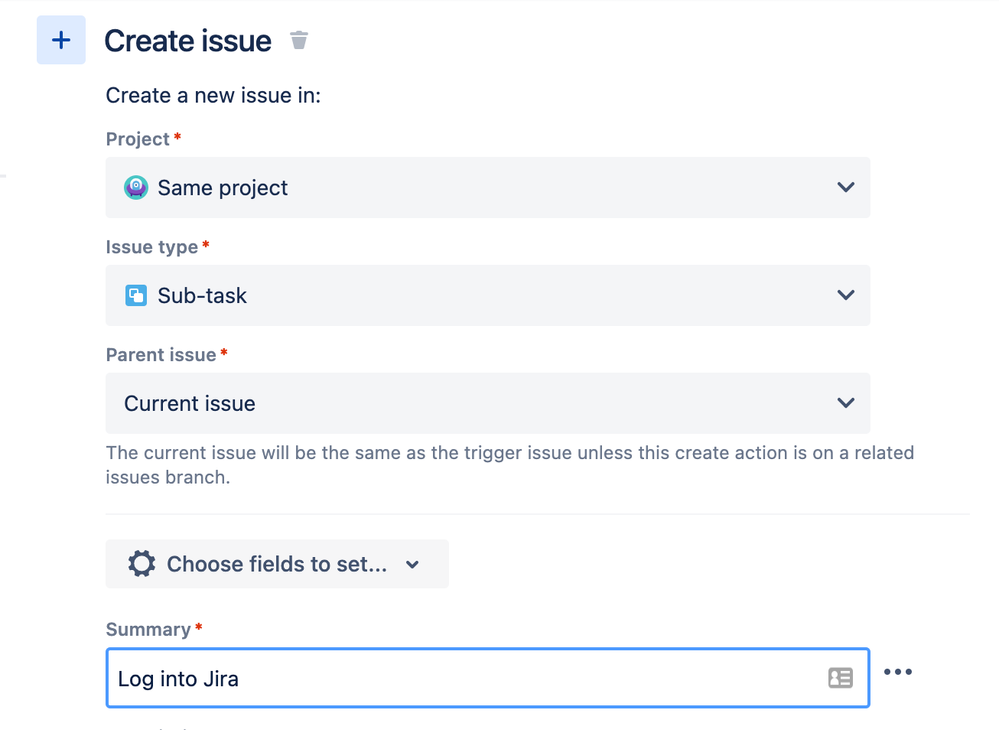
Task: Open the Choose fields to set dropdown
Action: 277,564
